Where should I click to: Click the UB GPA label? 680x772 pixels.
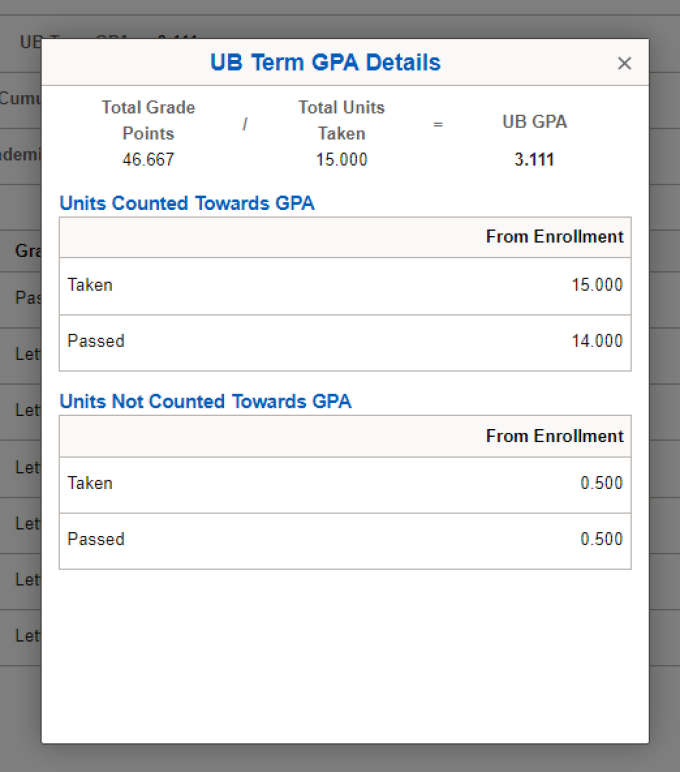tap(534, 122)
